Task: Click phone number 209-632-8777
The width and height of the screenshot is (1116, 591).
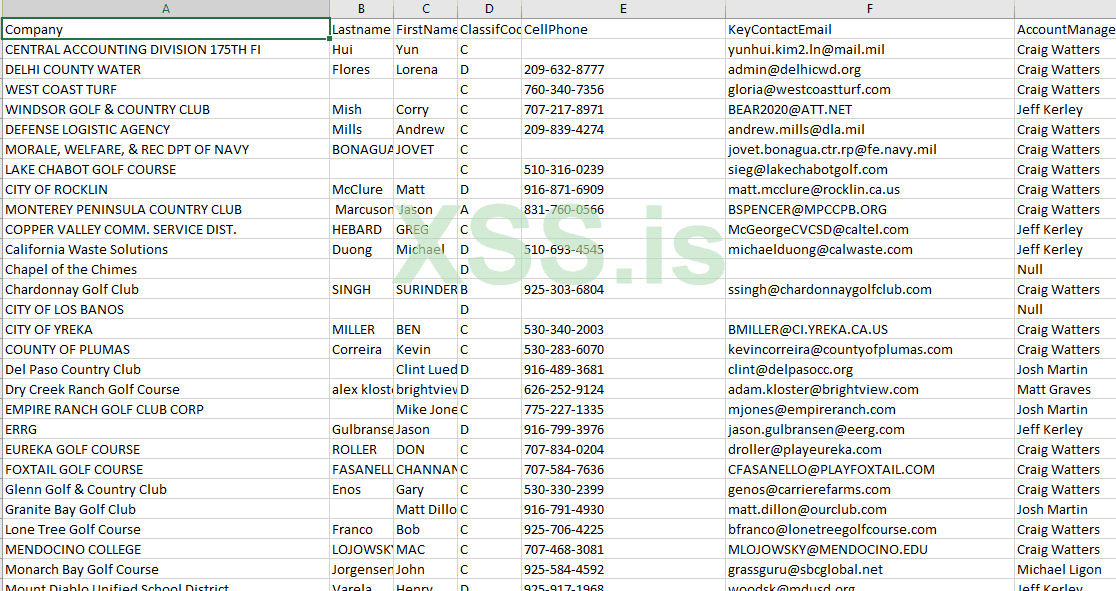Action: point(564,69)
